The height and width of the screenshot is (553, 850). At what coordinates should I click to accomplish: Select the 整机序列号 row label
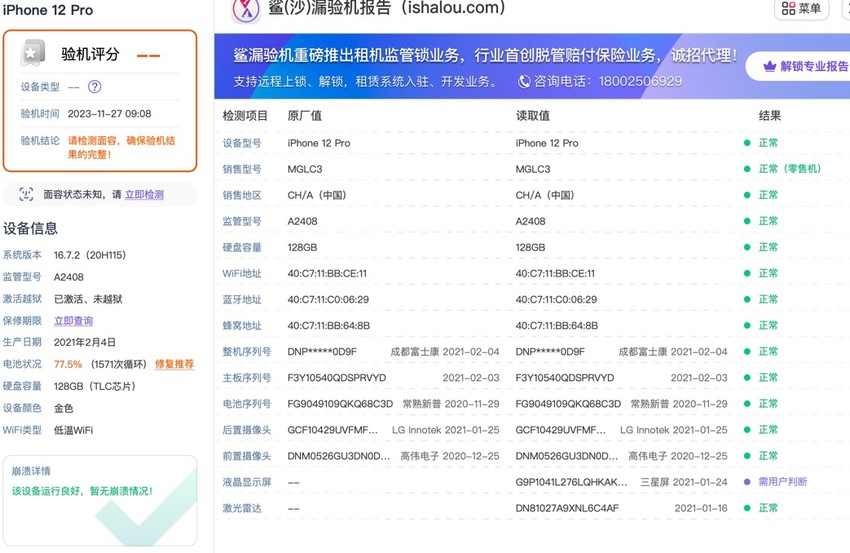click(x=247, y=351)
